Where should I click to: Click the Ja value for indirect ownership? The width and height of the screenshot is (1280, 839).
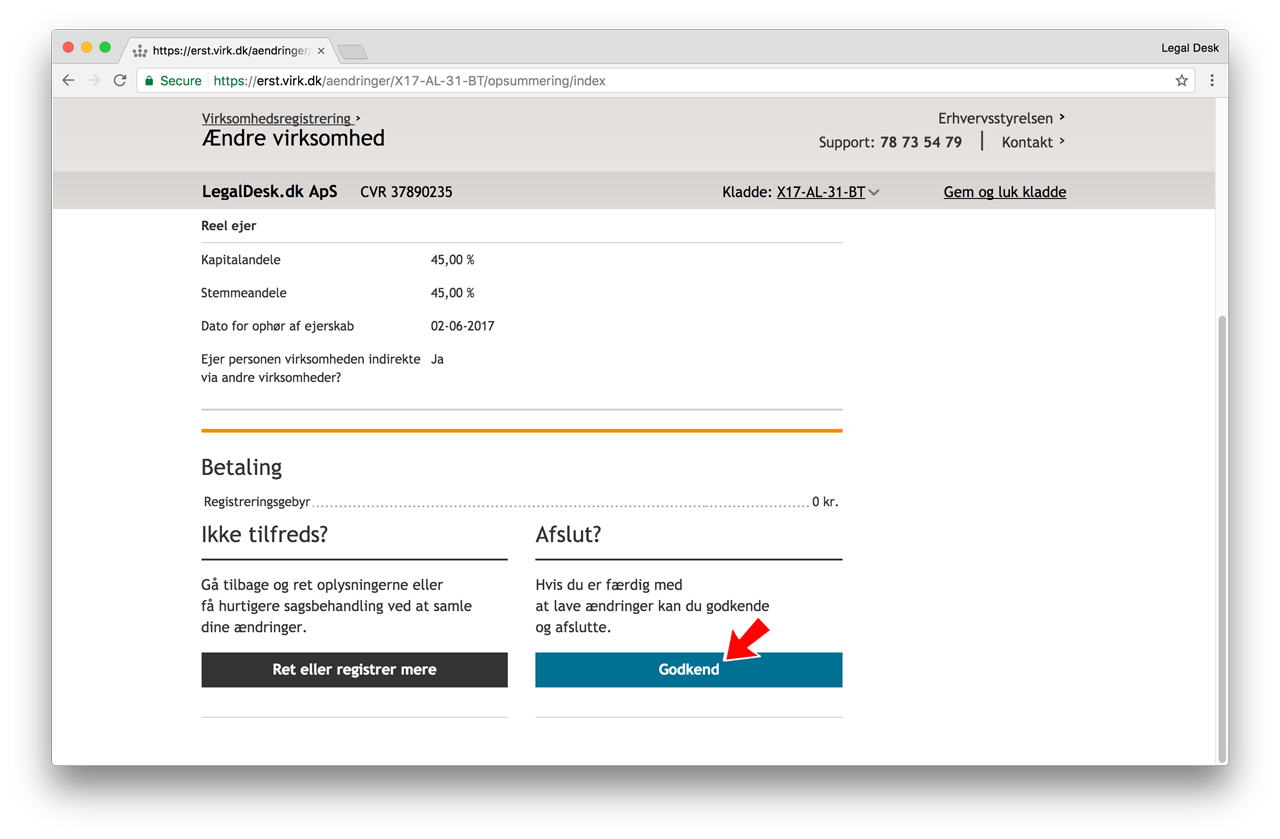click(x=437, y=359)
